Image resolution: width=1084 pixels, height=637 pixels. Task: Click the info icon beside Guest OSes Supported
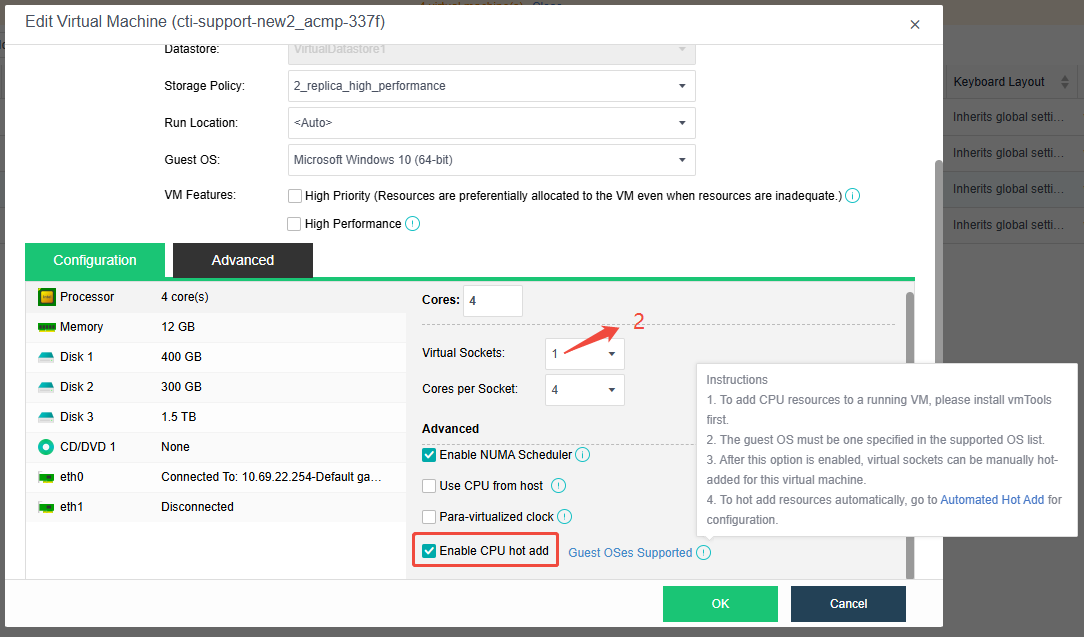[x=704, y=550]
